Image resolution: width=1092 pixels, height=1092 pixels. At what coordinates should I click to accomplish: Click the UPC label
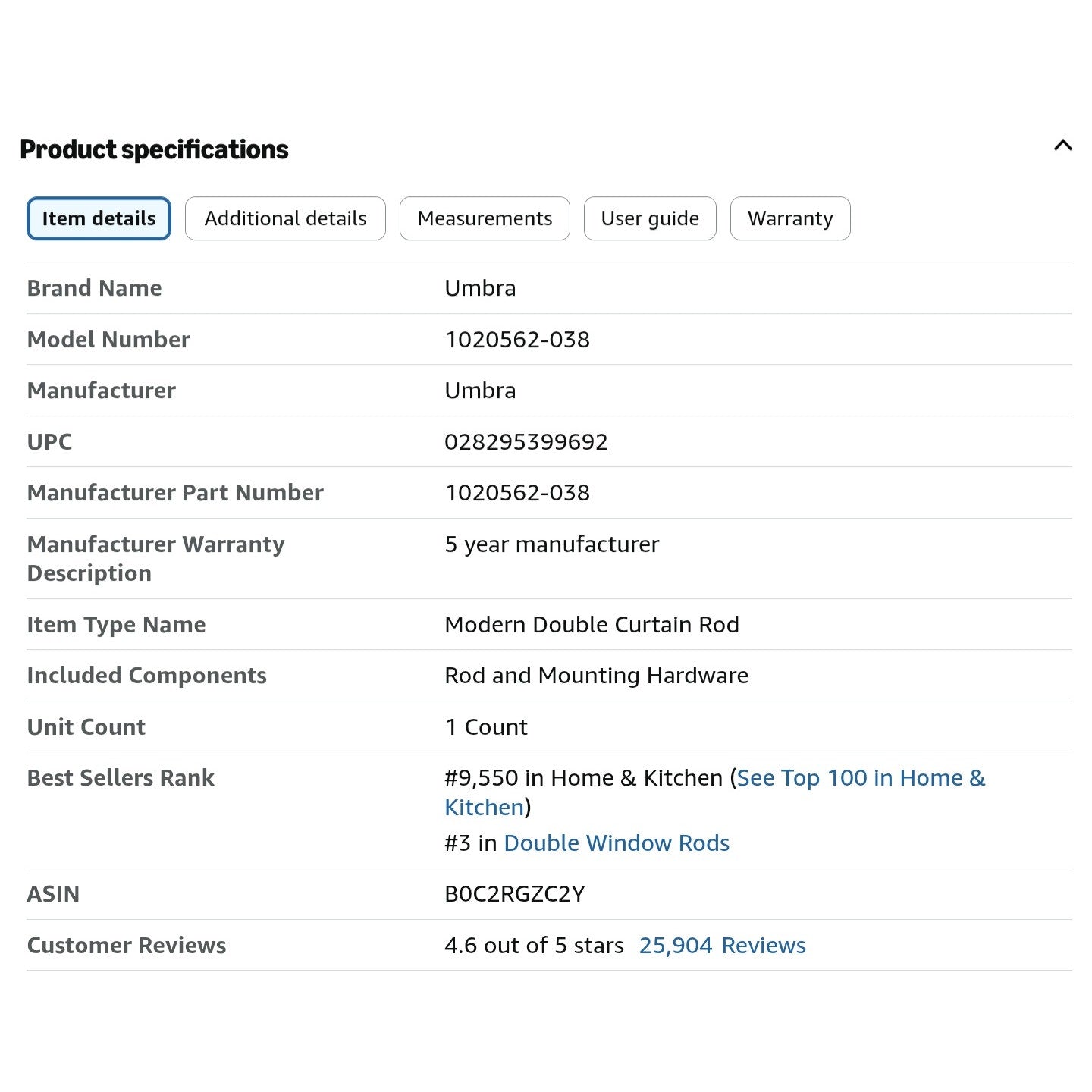click(49, 442)
